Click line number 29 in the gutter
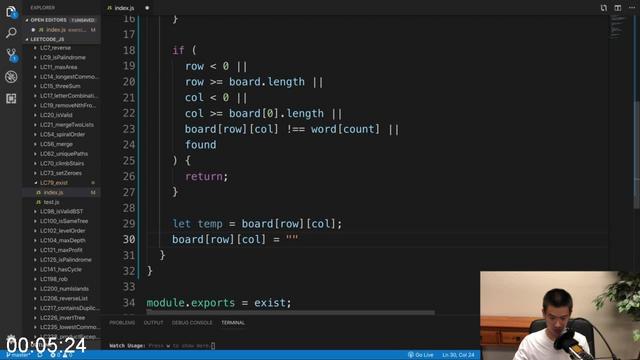Screen dimensions: 640x360 point(129,224)
